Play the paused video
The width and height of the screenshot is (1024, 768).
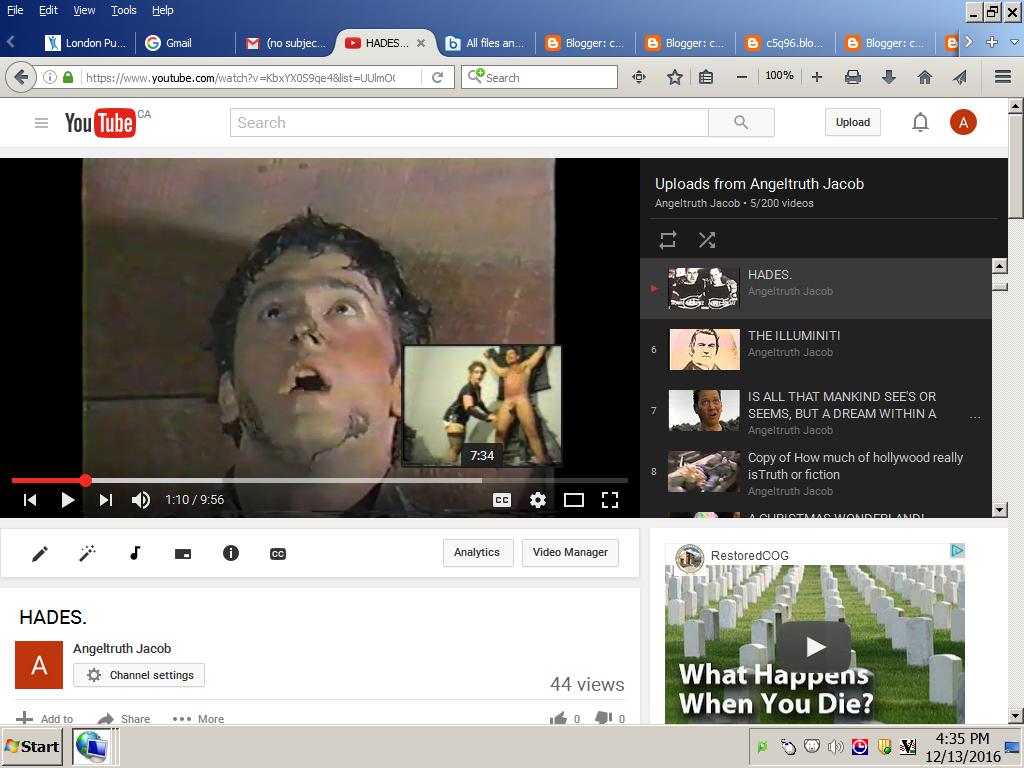coord(67,500)
